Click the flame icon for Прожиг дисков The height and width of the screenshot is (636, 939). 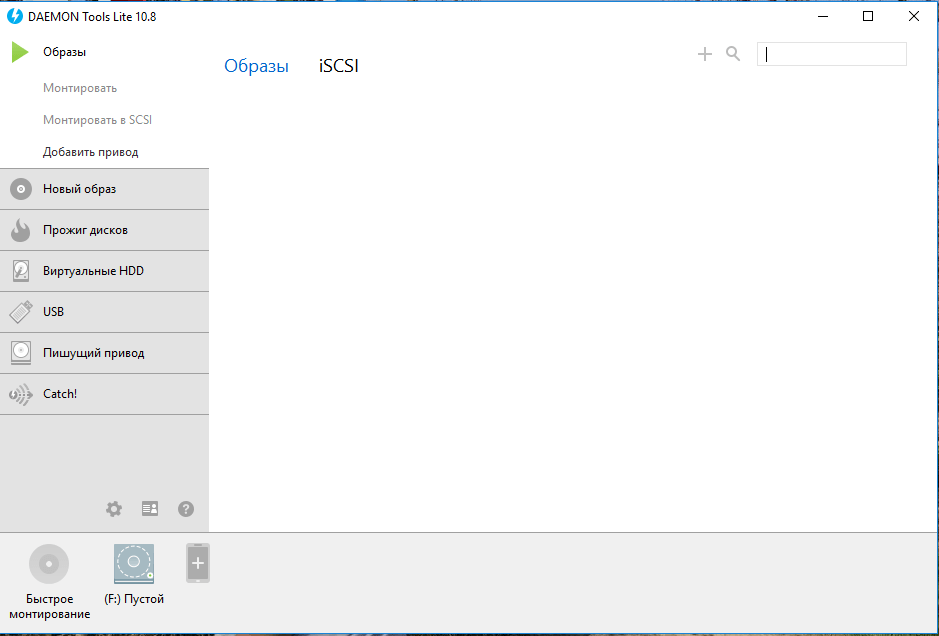(x=21, y=230)
